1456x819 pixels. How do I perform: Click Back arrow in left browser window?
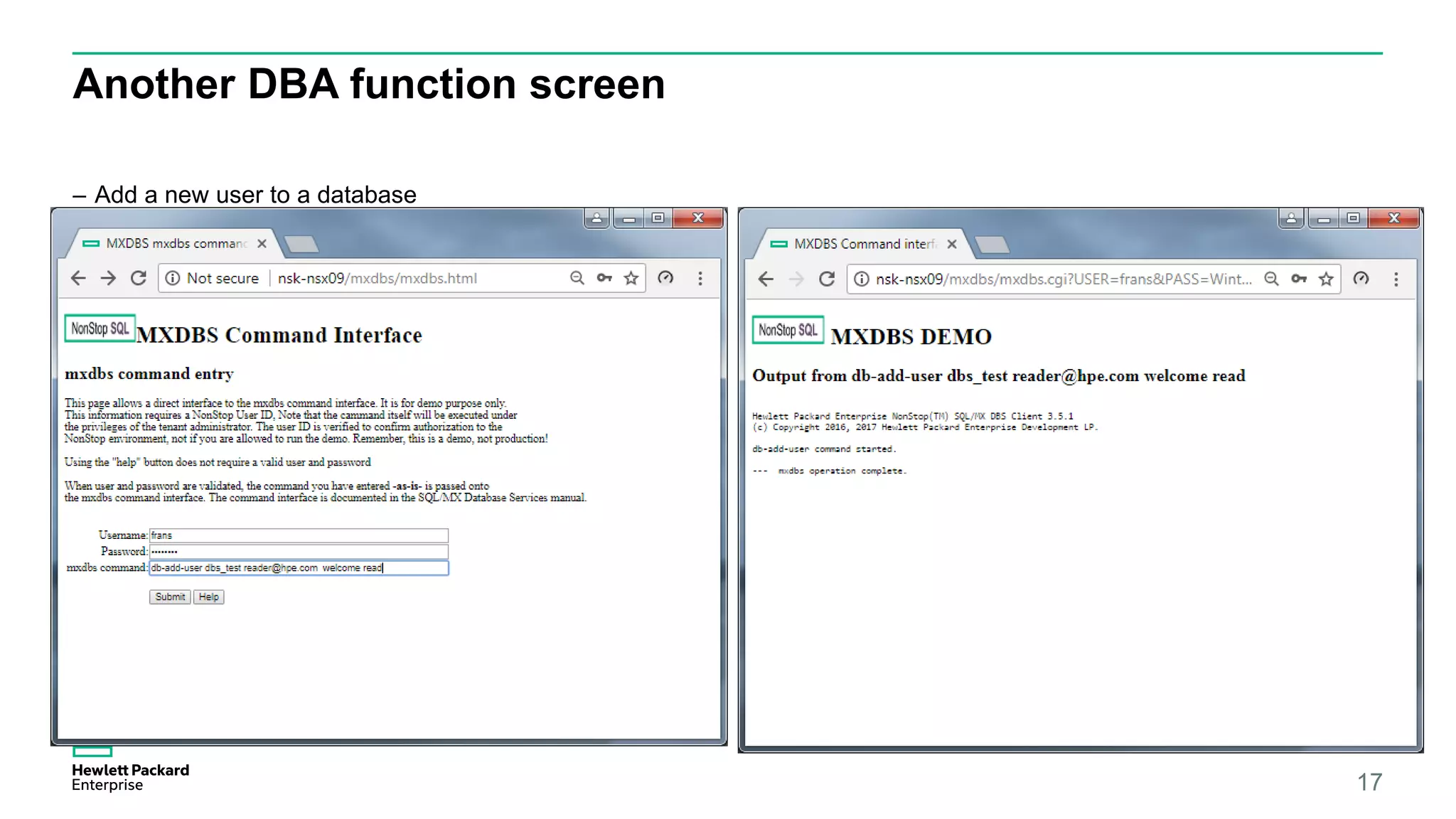tap(78, 278)
